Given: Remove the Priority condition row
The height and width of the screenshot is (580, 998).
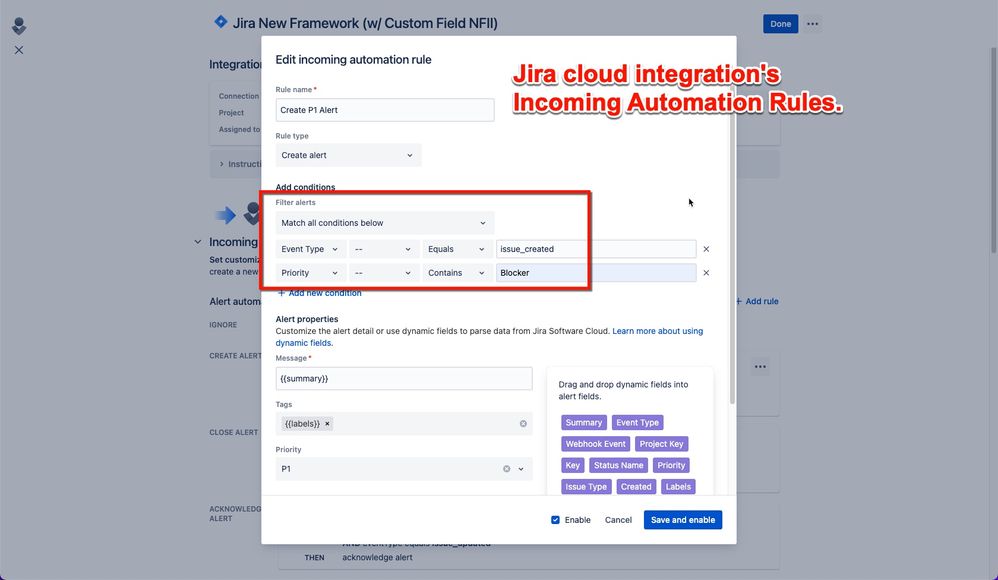Looking at the screenshot, I should point(706,272).
